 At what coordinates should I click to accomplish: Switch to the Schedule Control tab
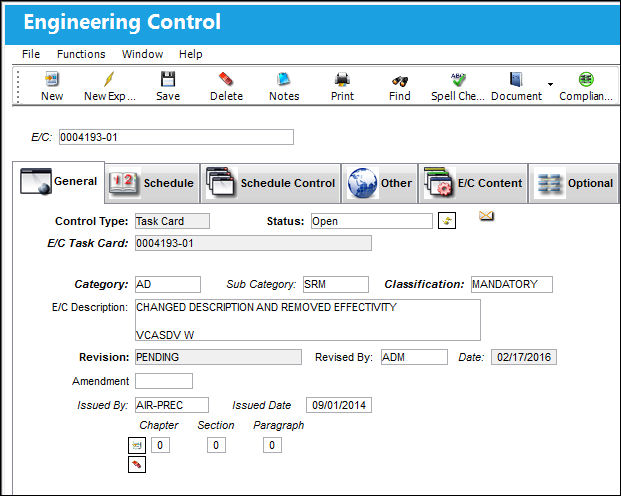270,183
